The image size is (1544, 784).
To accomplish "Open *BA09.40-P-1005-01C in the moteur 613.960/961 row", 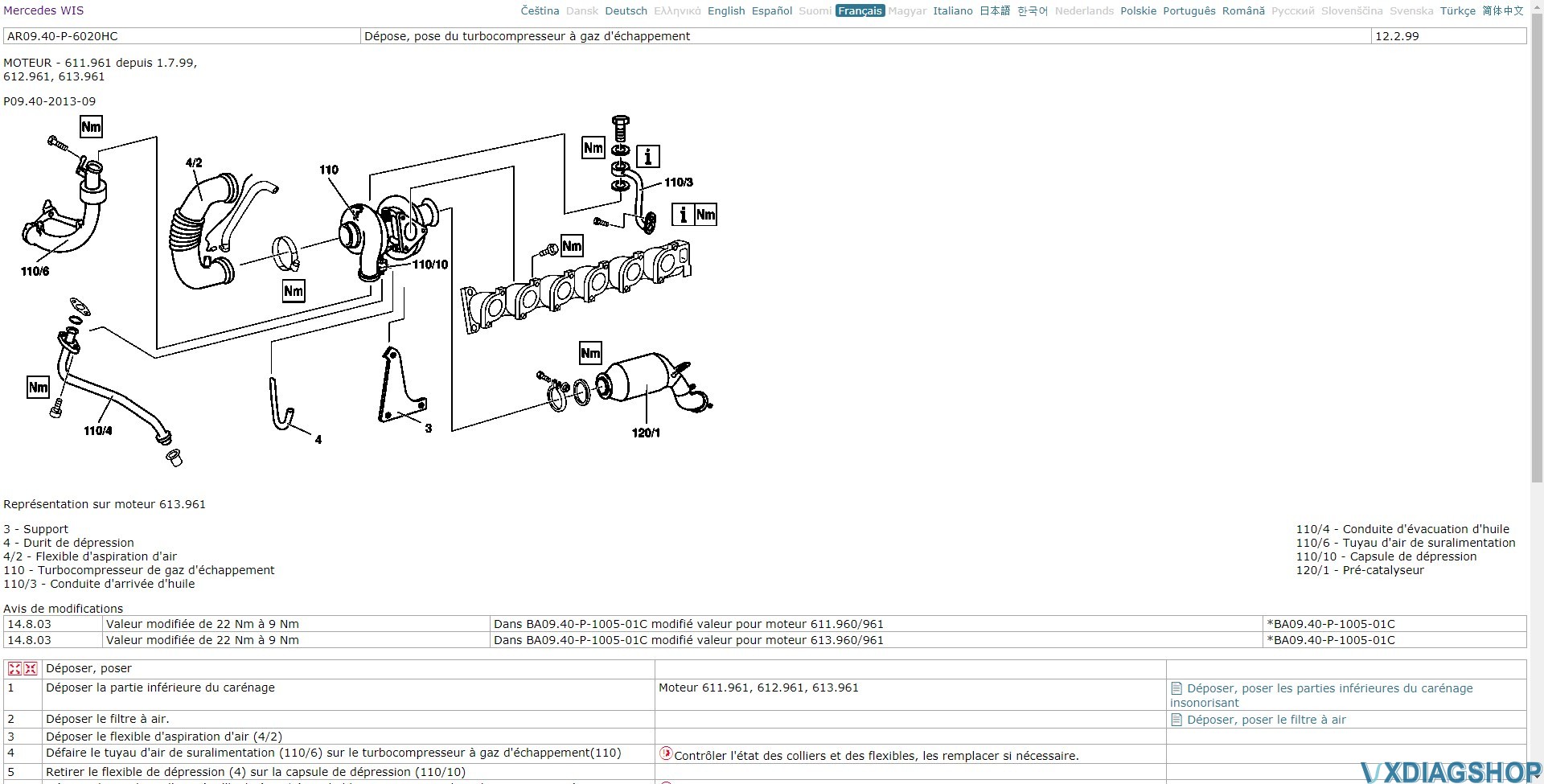I will coord(1331,640).
